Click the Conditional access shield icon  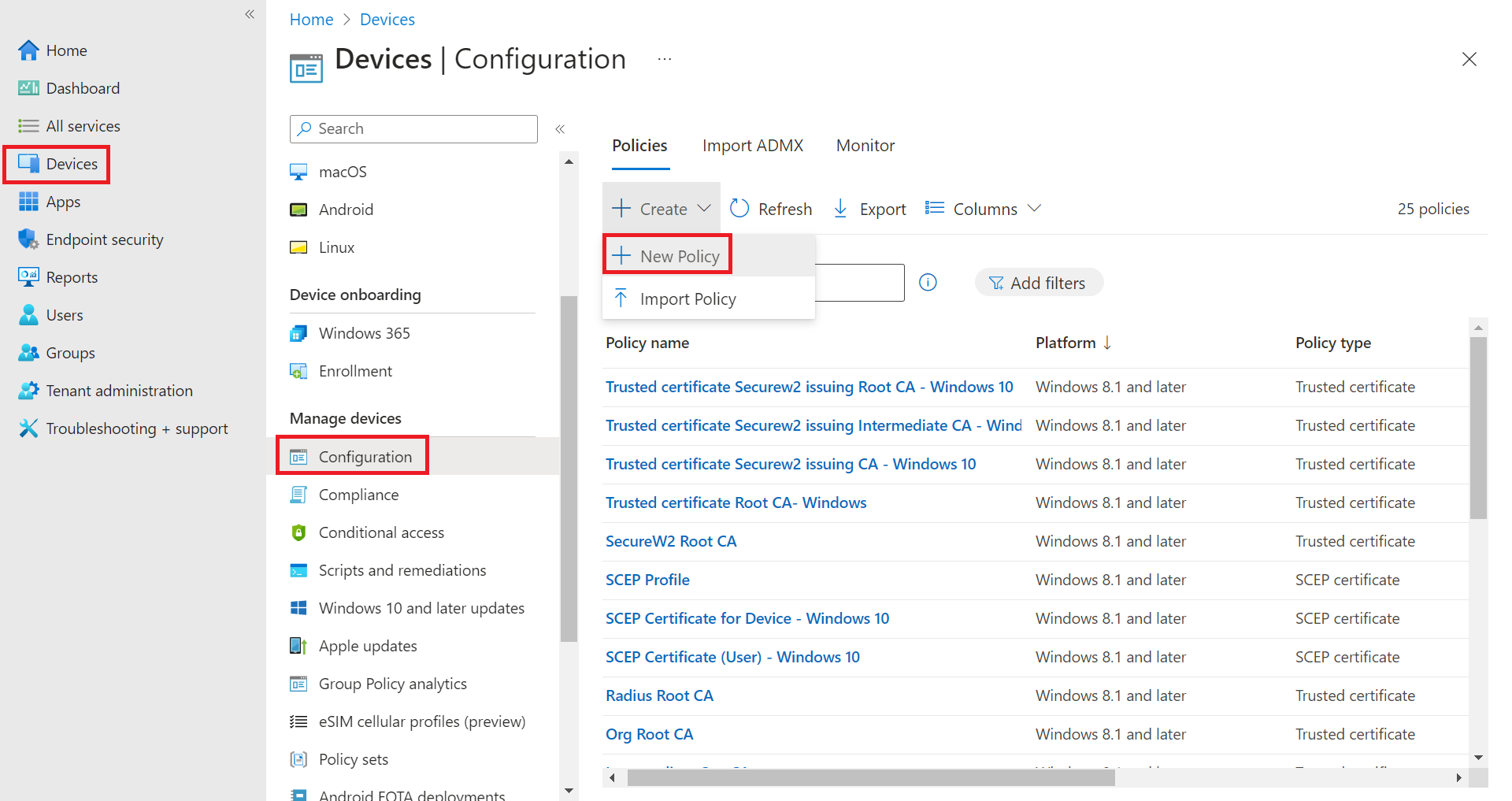[x=298, y=532]
